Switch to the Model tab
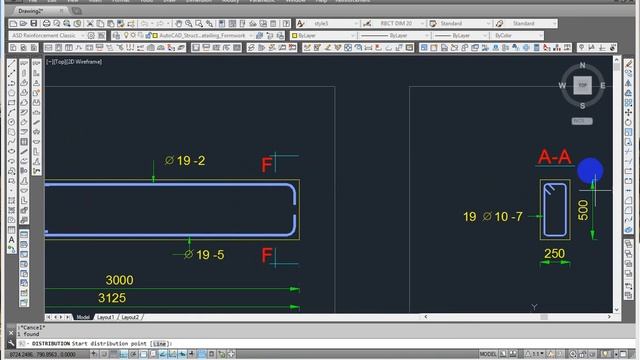The height and width of the screenshot is (360, 640). [83, 317]
